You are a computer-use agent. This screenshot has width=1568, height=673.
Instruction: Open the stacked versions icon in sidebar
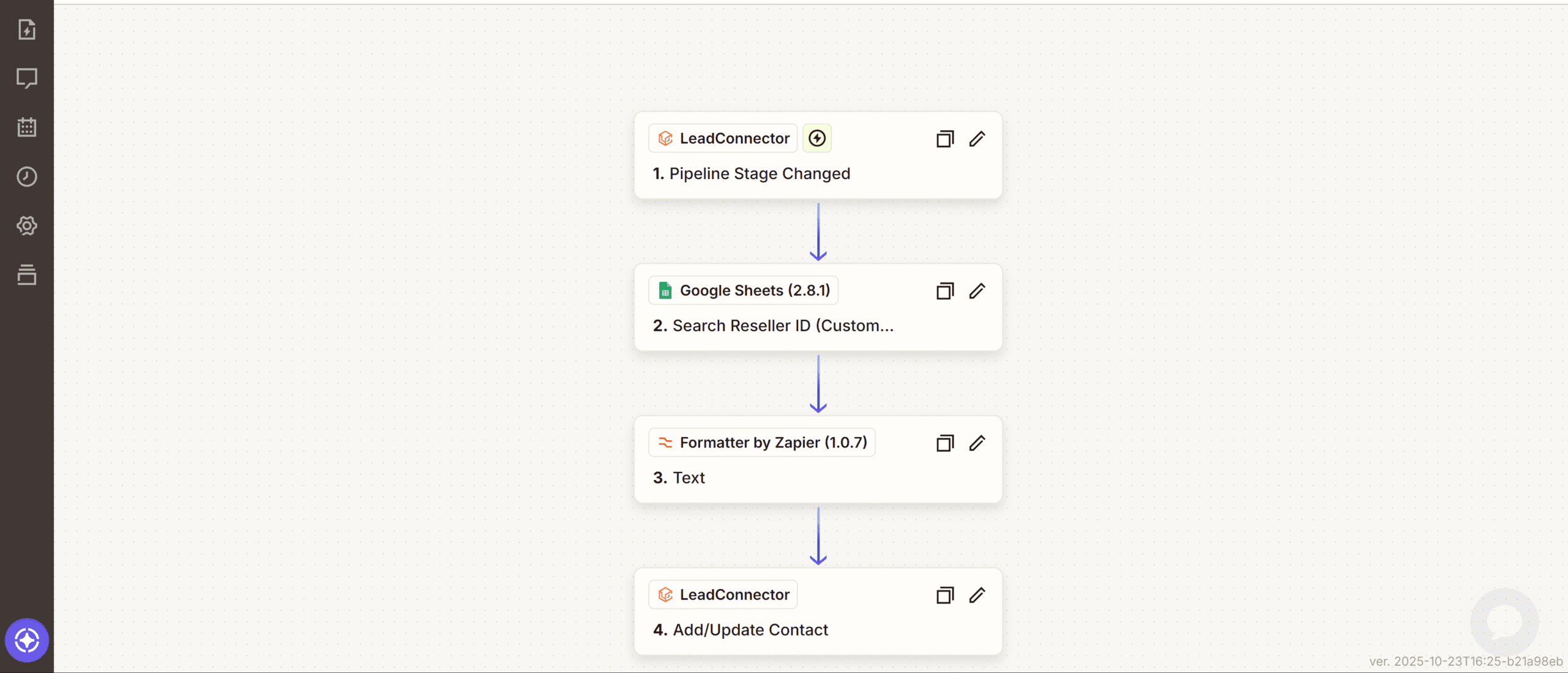(x=27, y=275)
